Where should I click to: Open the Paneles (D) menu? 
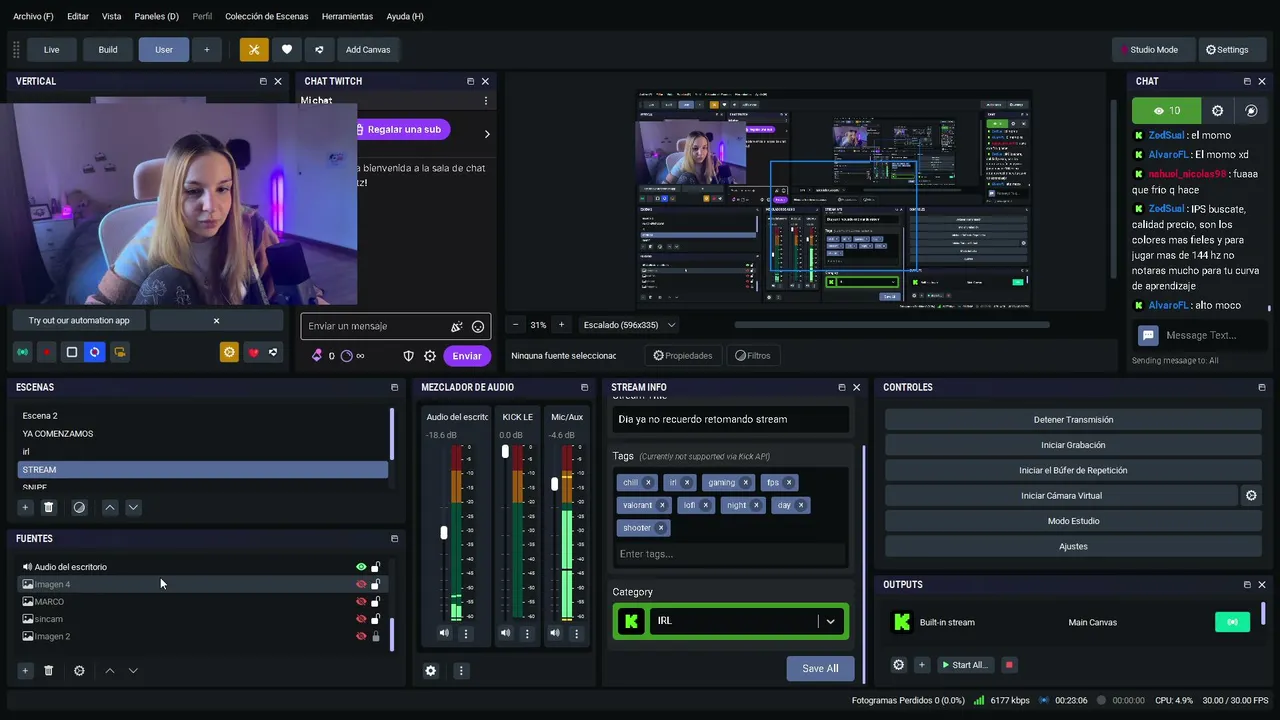(157, 16)
